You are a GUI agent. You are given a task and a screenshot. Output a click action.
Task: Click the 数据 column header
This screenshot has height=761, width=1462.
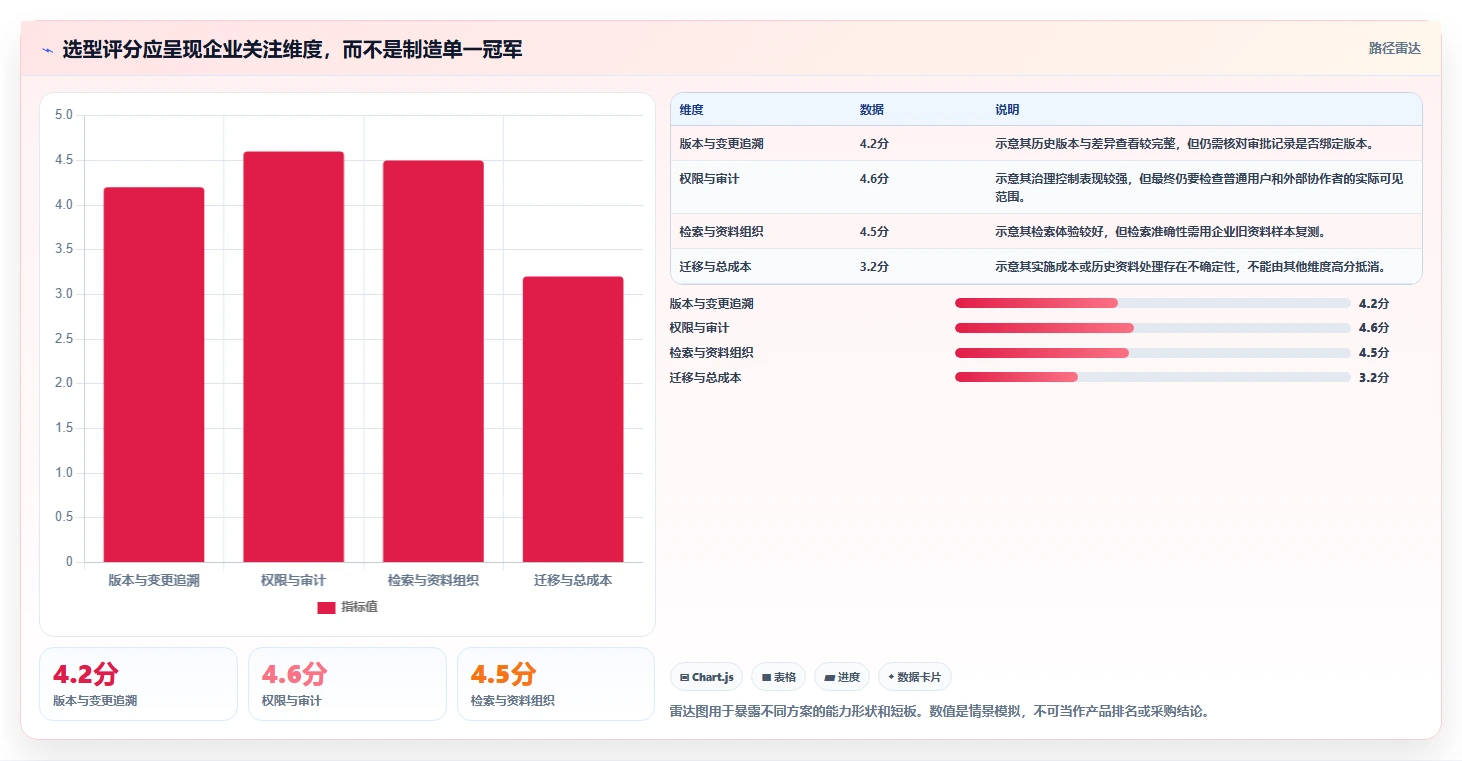[x=871, y=110]
